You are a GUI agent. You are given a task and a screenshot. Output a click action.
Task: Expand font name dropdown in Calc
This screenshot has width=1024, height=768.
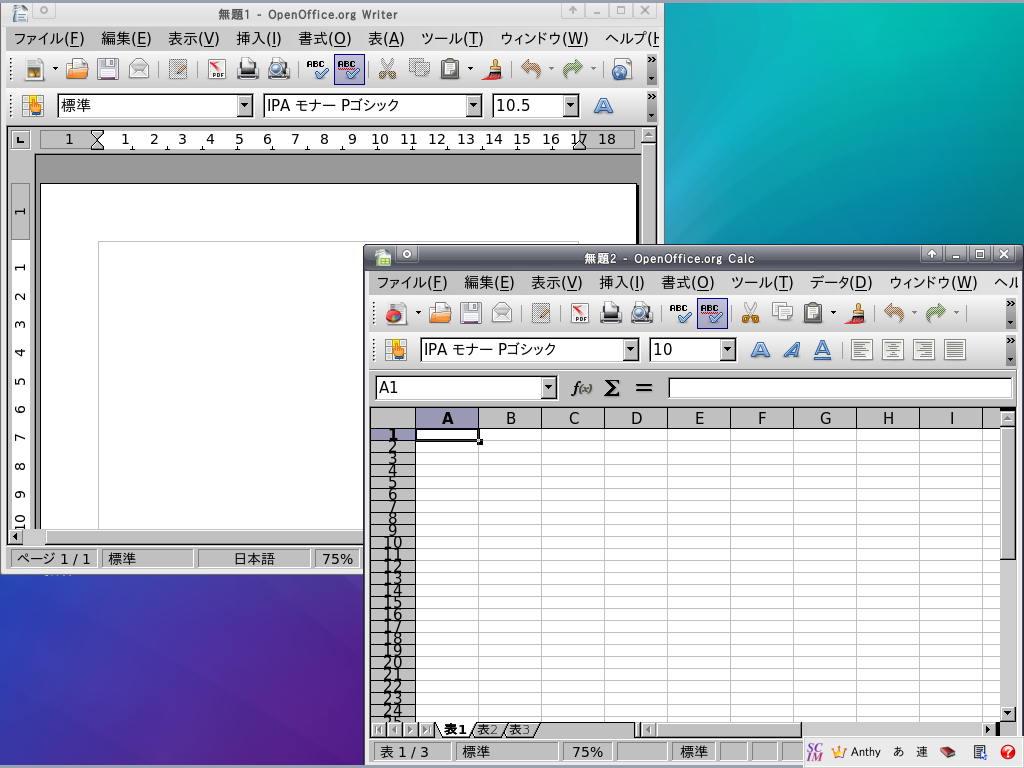point(630,350)
